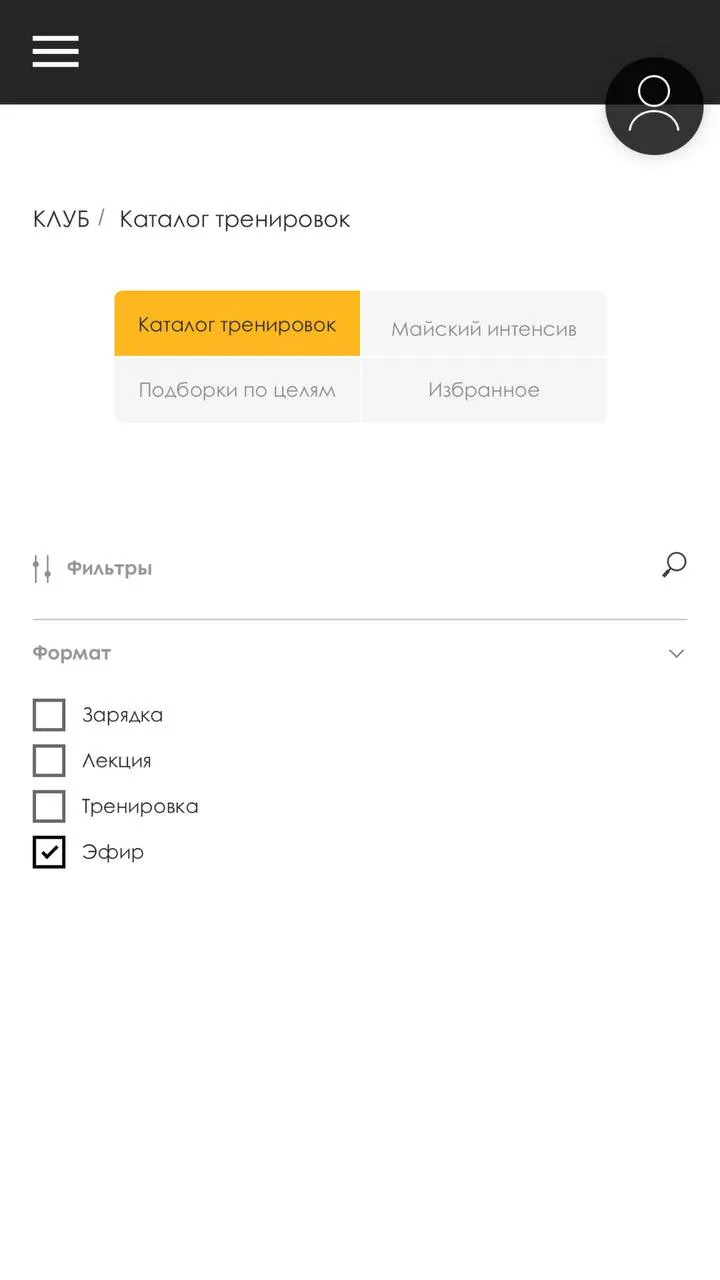Click the magnifier search icon

[674, 565]
